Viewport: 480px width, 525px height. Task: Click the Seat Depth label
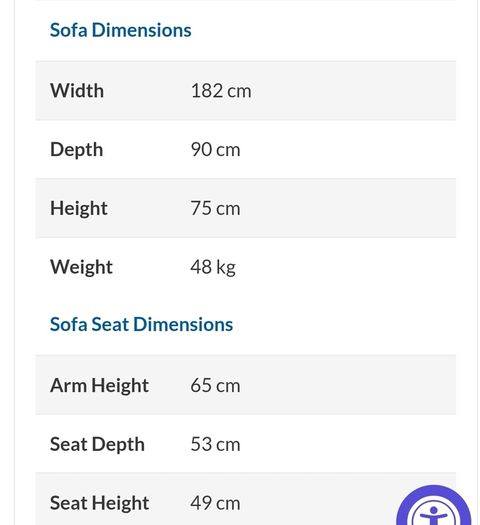97,445
